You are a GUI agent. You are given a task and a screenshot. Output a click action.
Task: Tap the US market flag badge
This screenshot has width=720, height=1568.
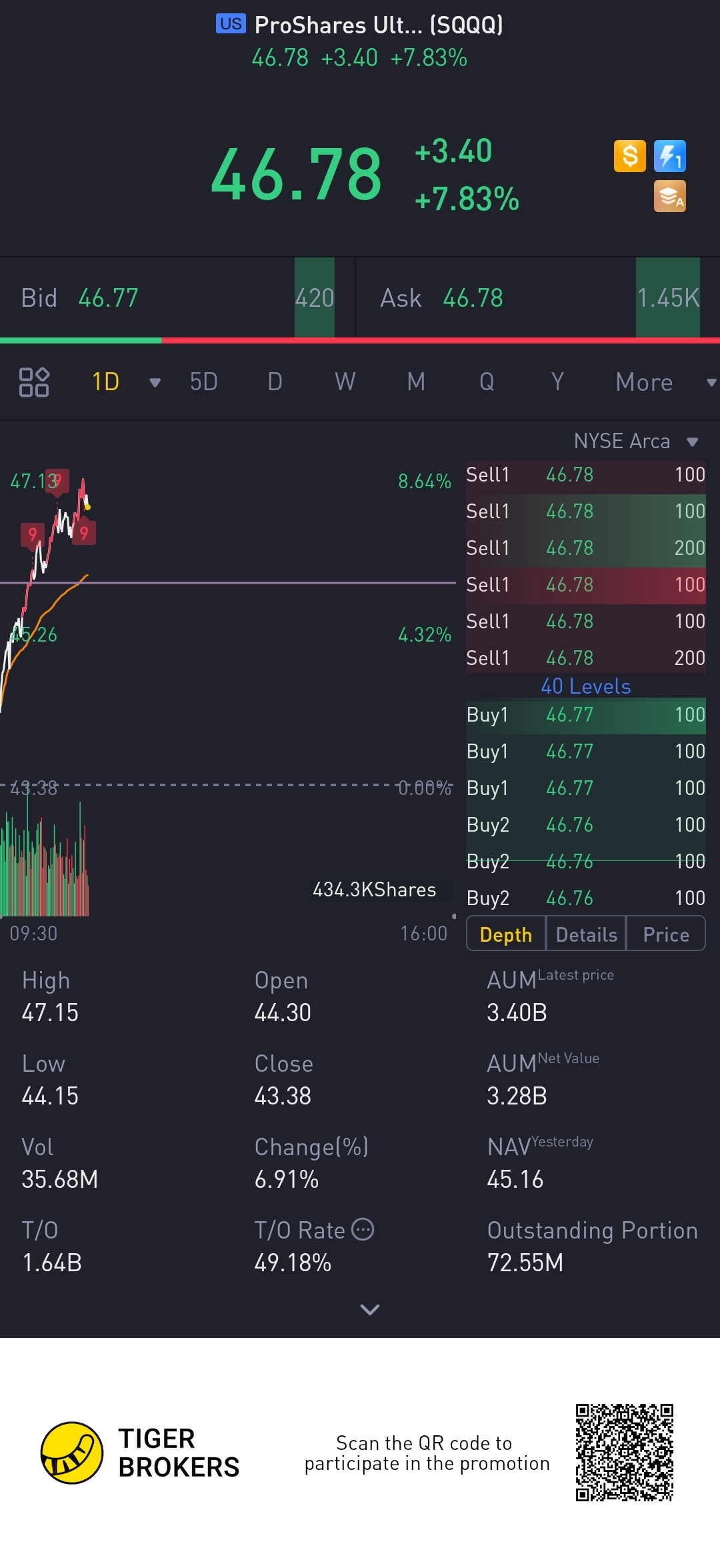(x=231, y=24)
